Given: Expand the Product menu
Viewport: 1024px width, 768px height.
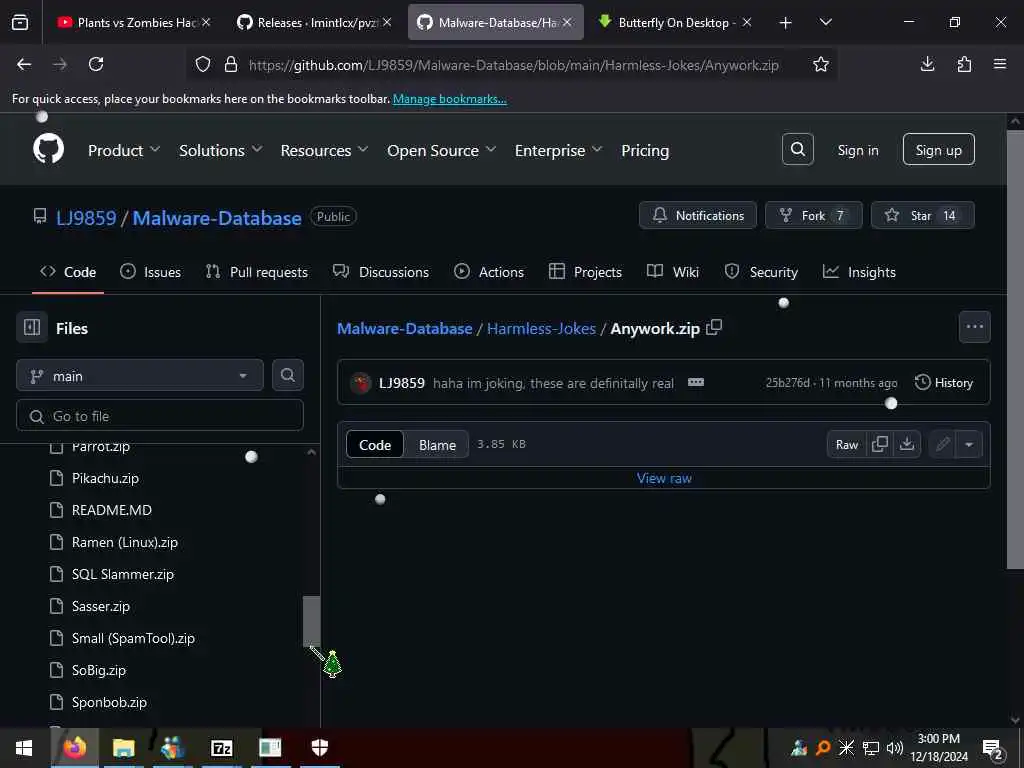Looking at the screenshot, I should click(123, 150).
